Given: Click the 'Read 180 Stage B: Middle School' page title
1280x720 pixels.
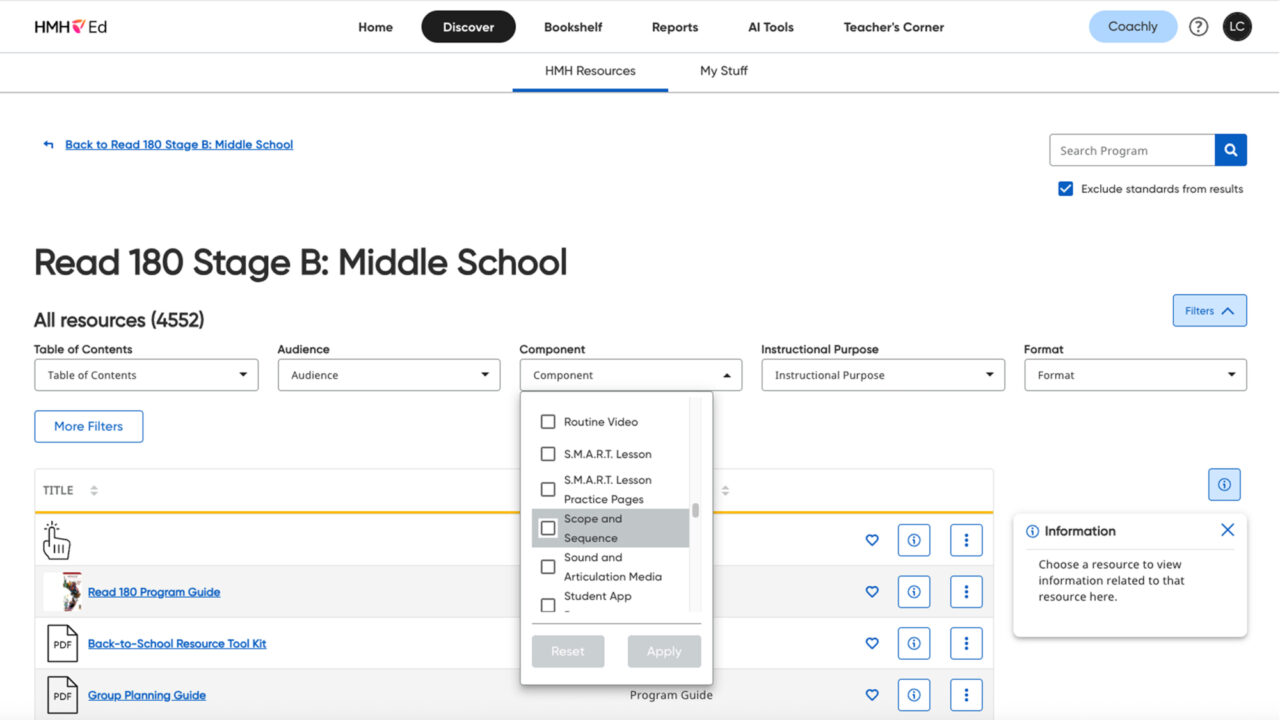Looking at the screenshot, I should point(301,263).
